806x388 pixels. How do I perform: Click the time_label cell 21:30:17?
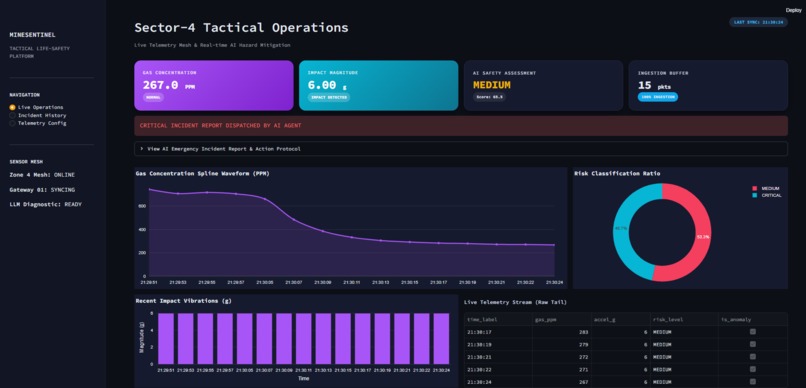click(498, 332)
